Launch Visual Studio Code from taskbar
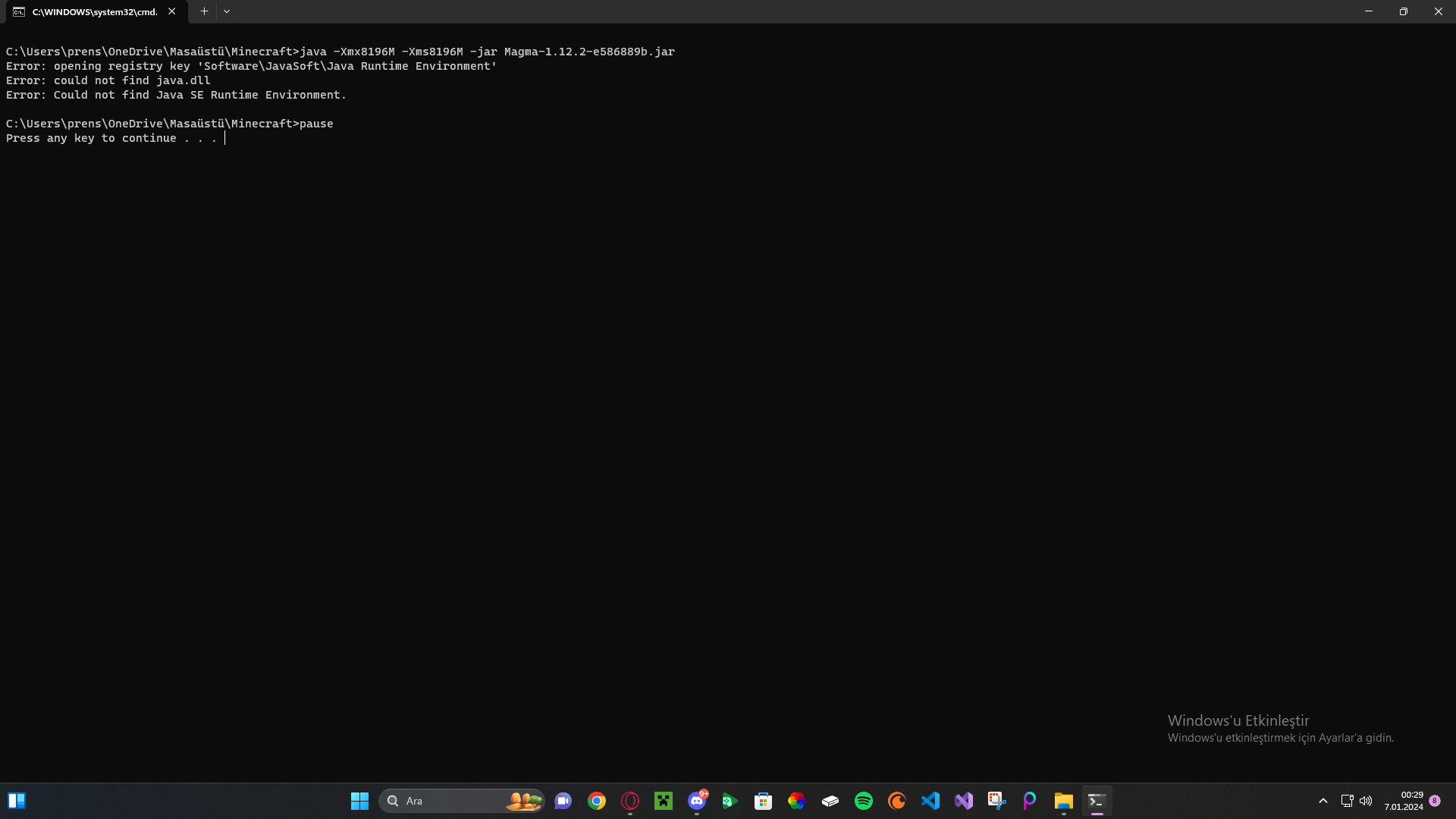Screen dimensions: 1456x819 pos(930,801)
